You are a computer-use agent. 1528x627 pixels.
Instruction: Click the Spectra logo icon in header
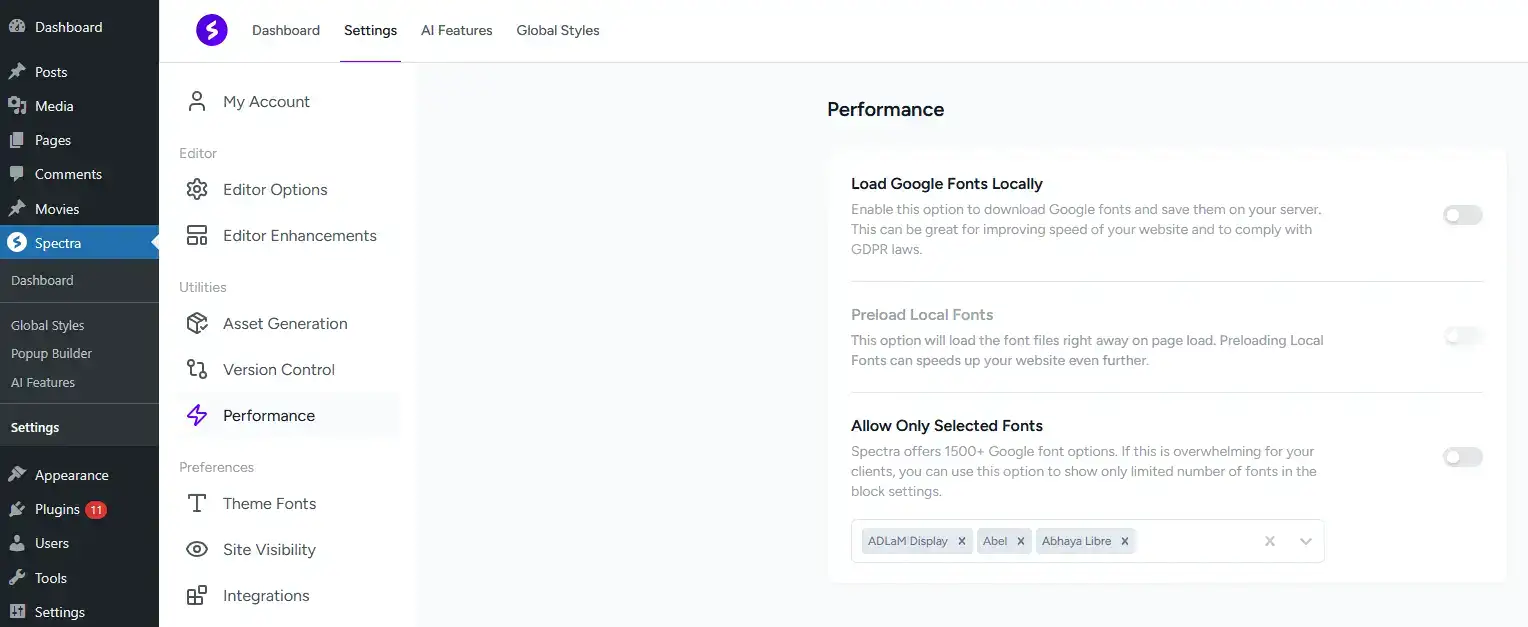(x=211, y=30)
